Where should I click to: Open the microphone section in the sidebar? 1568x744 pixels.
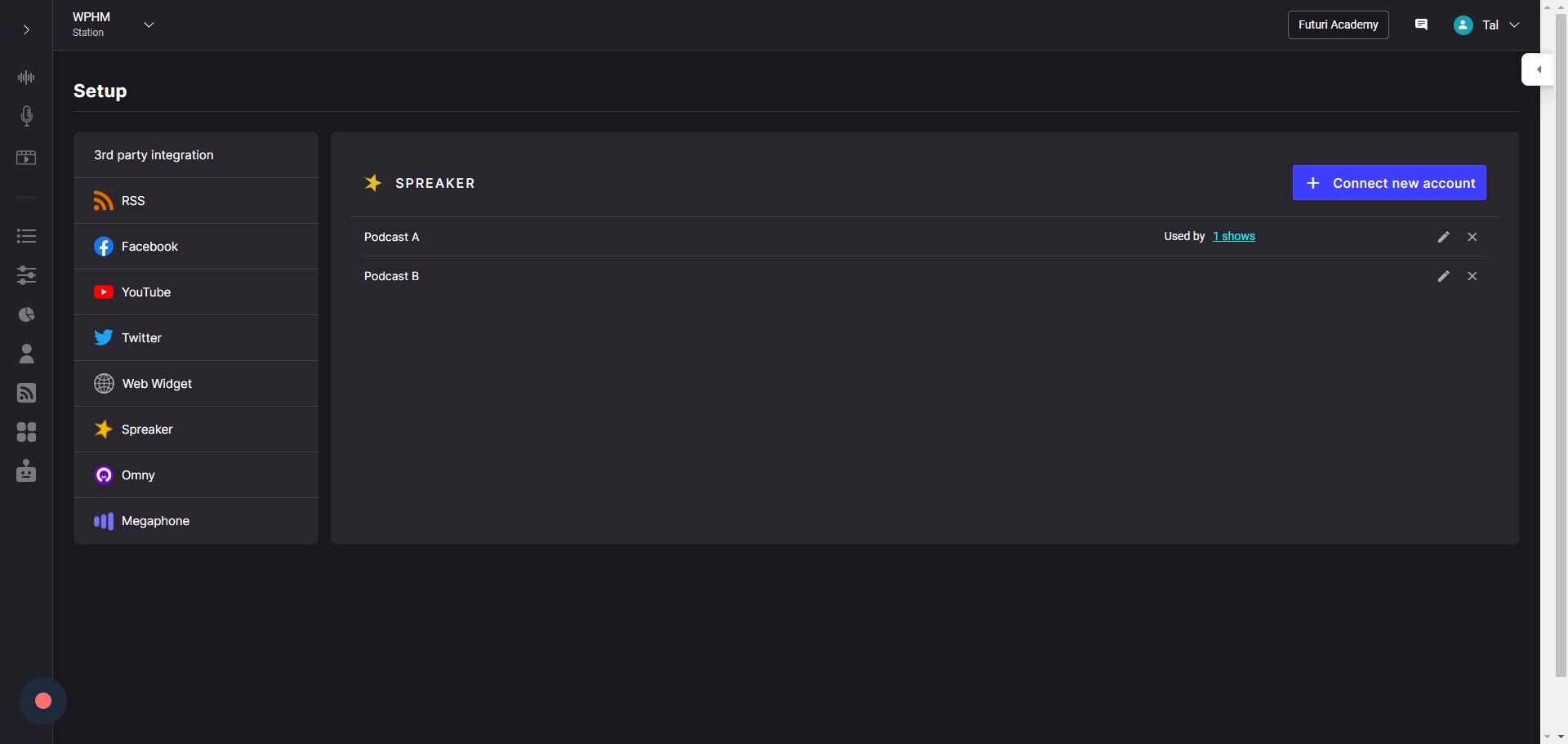pyautogui.click(x=26, y=116)
